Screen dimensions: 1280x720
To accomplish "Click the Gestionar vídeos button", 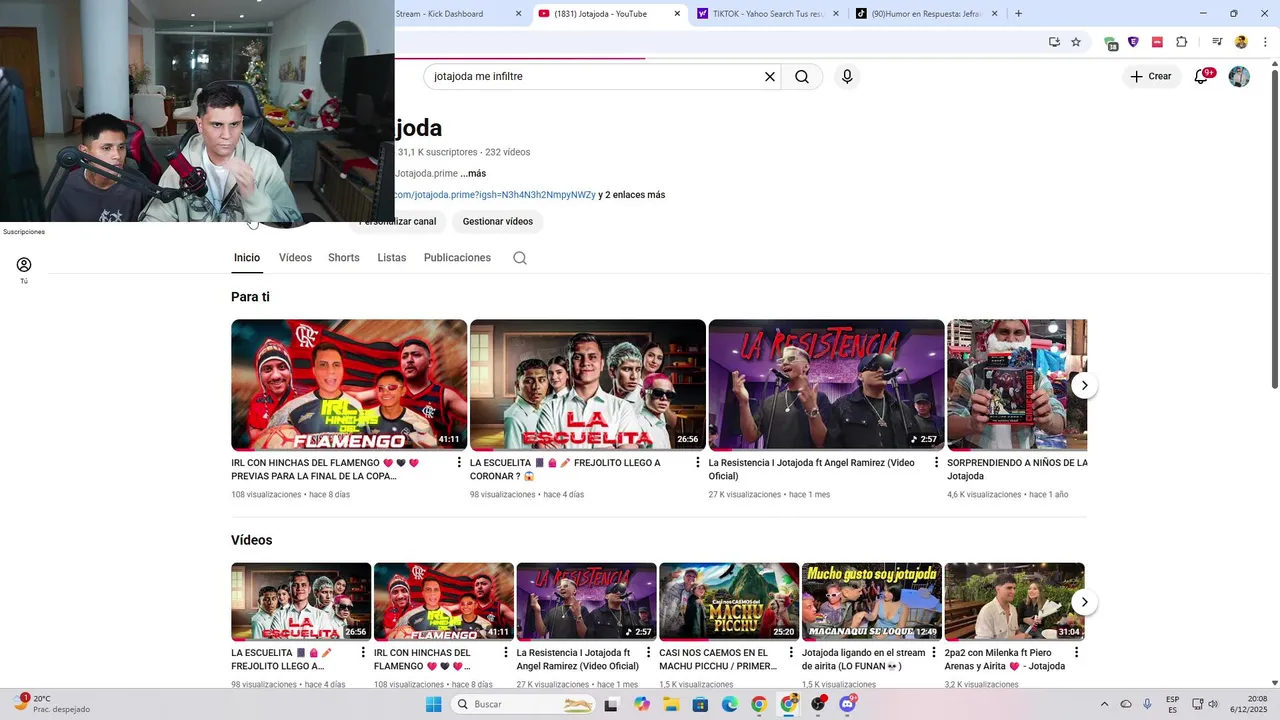I will [x=498, y=221].
